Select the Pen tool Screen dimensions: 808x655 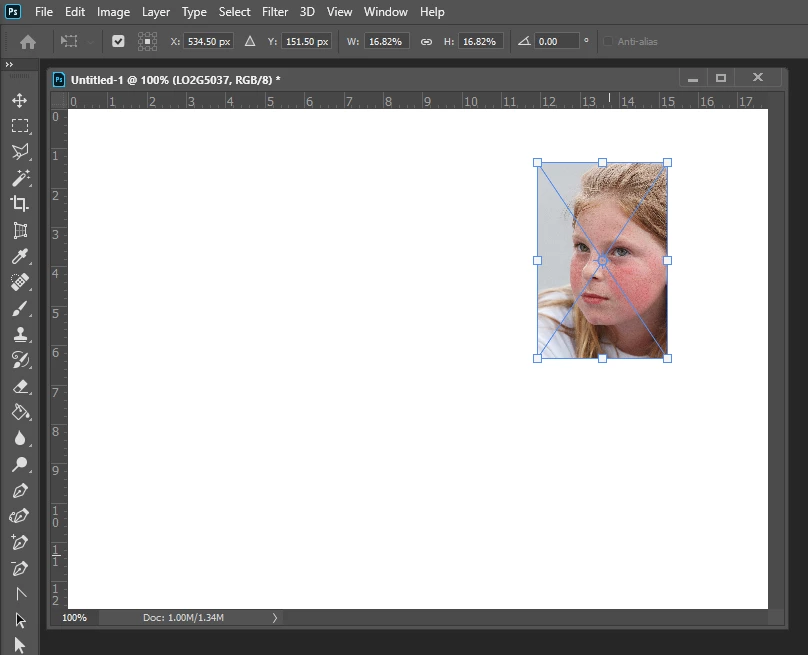point(20,490)
